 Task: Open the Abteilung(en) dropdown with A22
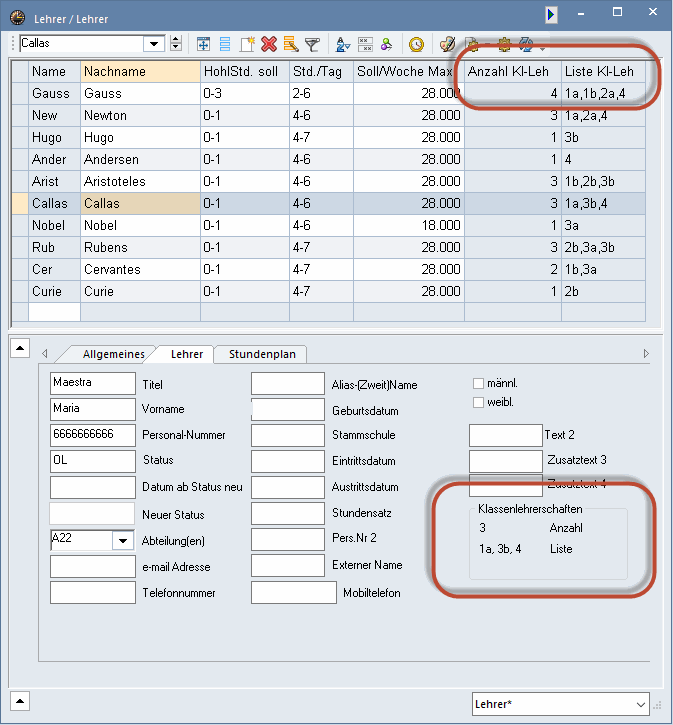(x=123, y=540)
